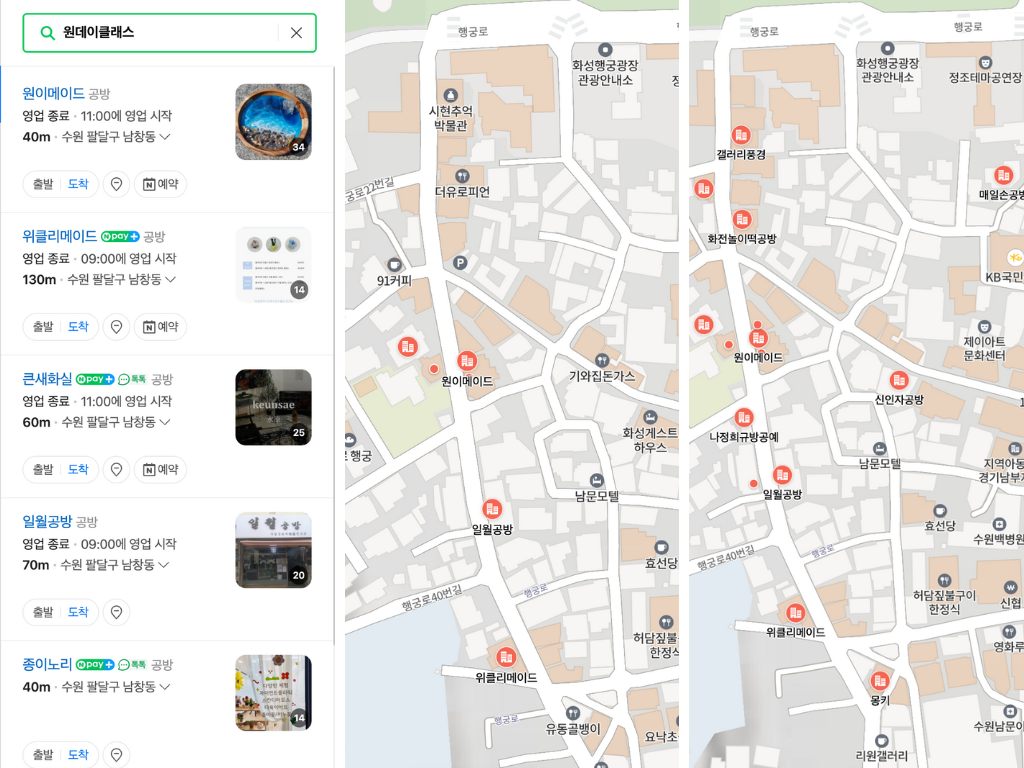1024x768 pixels.
Task: Set 큰새화실 as departure (출발)
Action: (x=43, y=470)
